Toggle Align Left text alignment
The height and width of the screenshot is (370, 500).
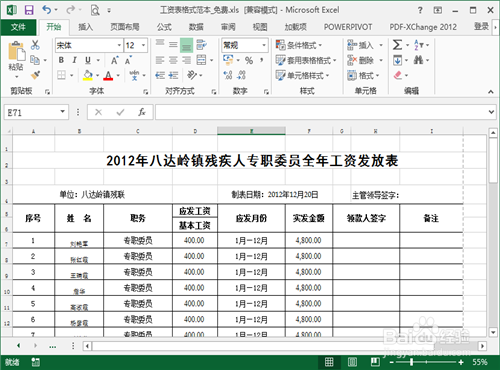coord(160,60)
